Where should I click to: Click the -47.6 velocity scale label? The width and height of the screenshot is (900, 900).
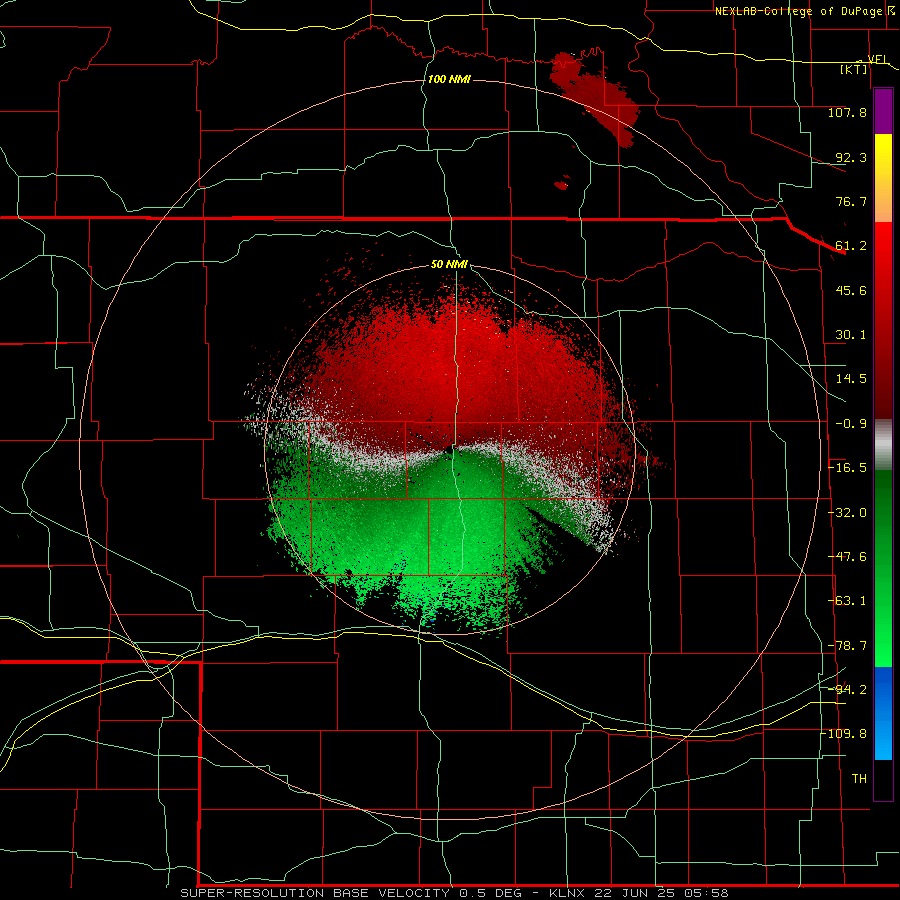click(848, 557)
